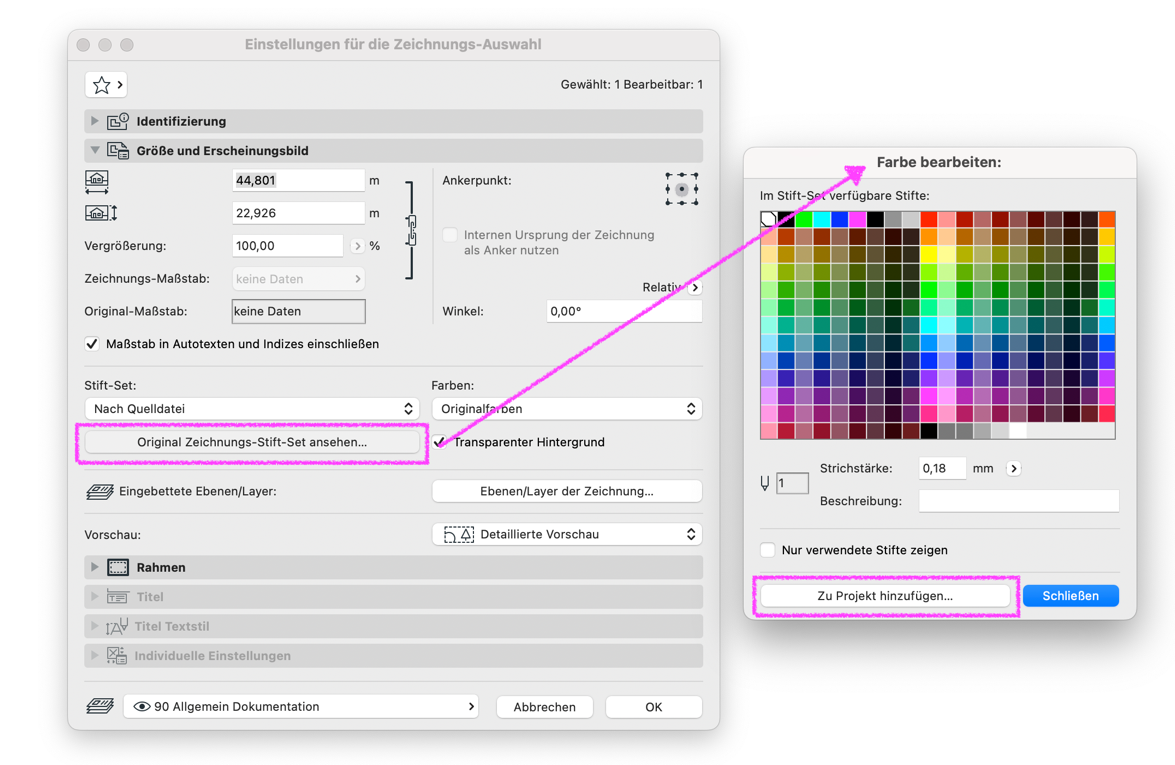Screen dimensions: 1175x765
Task: Select the white pen swatch at top left
Action: [x=769, y=219]
